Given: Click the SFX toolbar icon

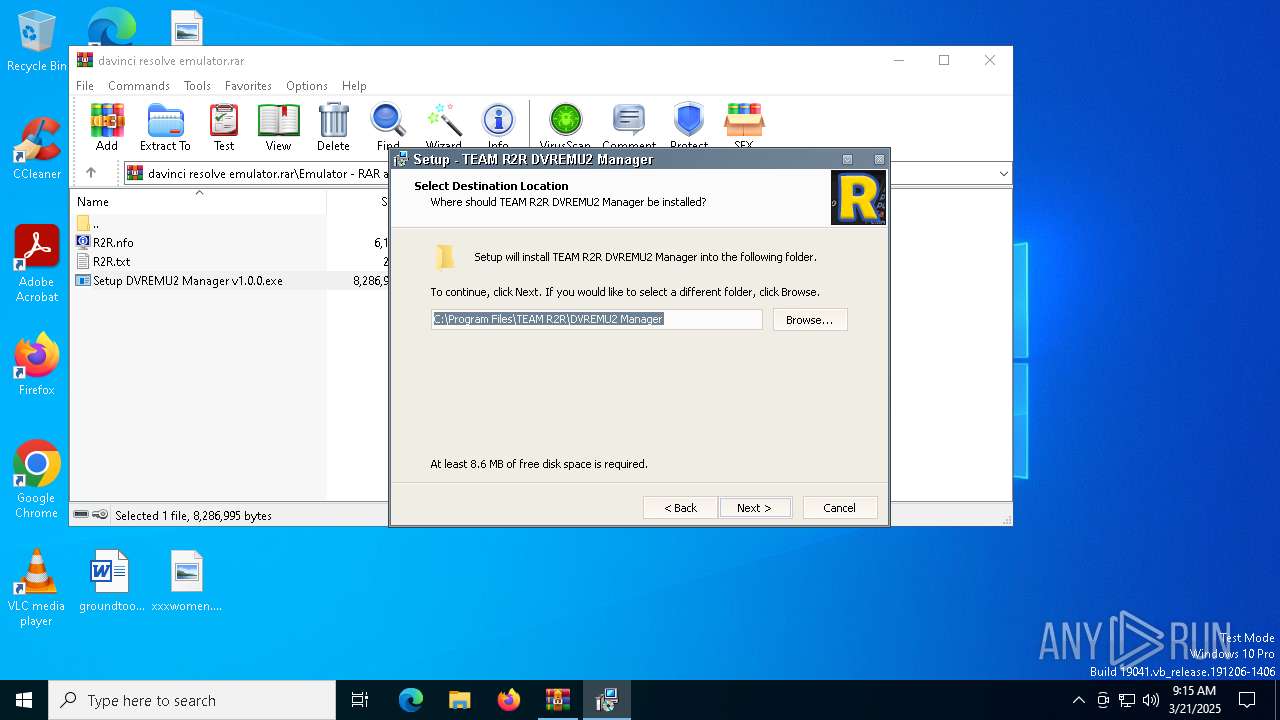Looking at the screenshot, I should pyautogui.click(x=744, y=127).
